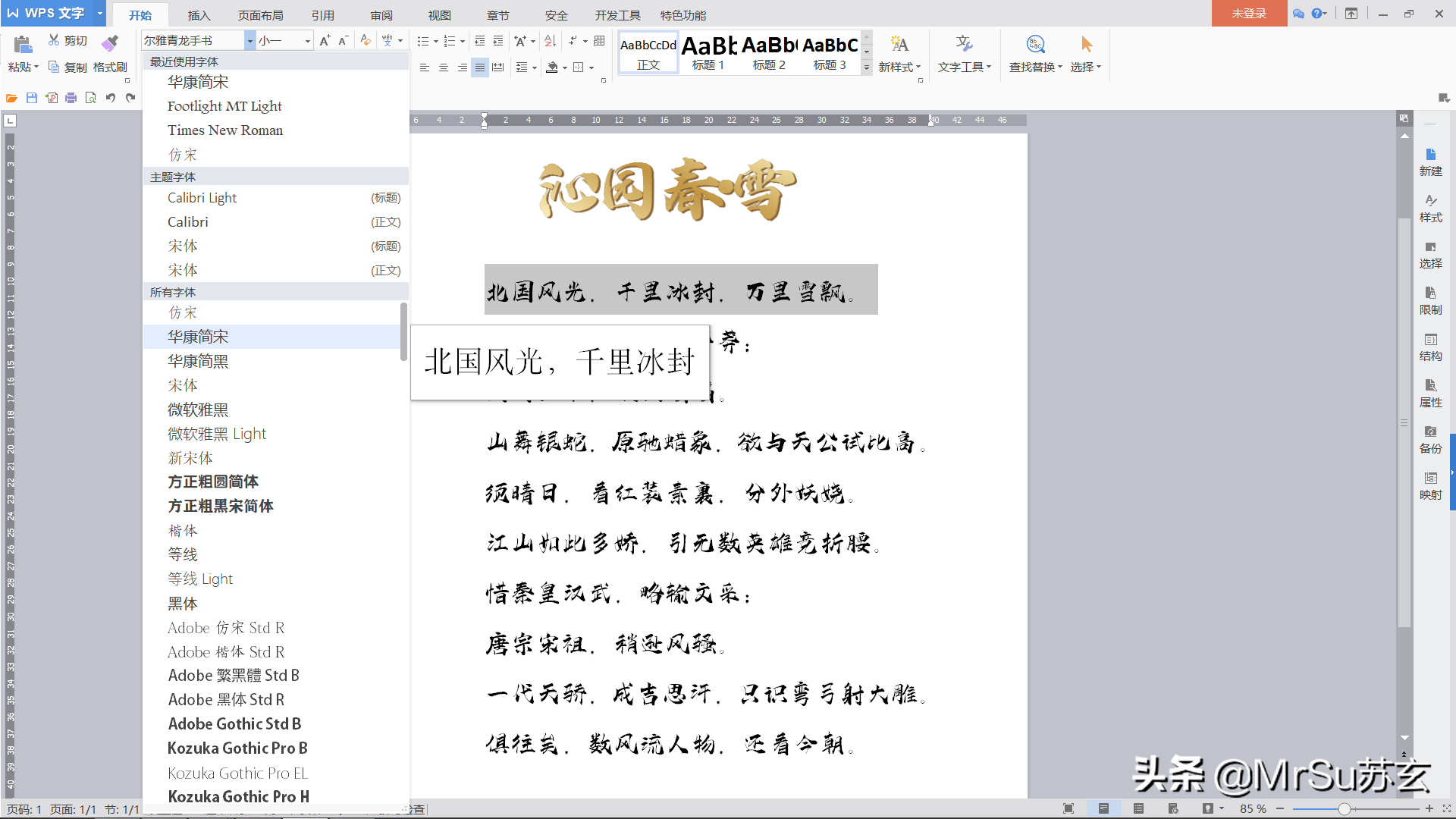The height and width of the screenshot is (819, 1456).
Task: Select the 微软雅黑 font from the list
Action: tap(197, 409)
